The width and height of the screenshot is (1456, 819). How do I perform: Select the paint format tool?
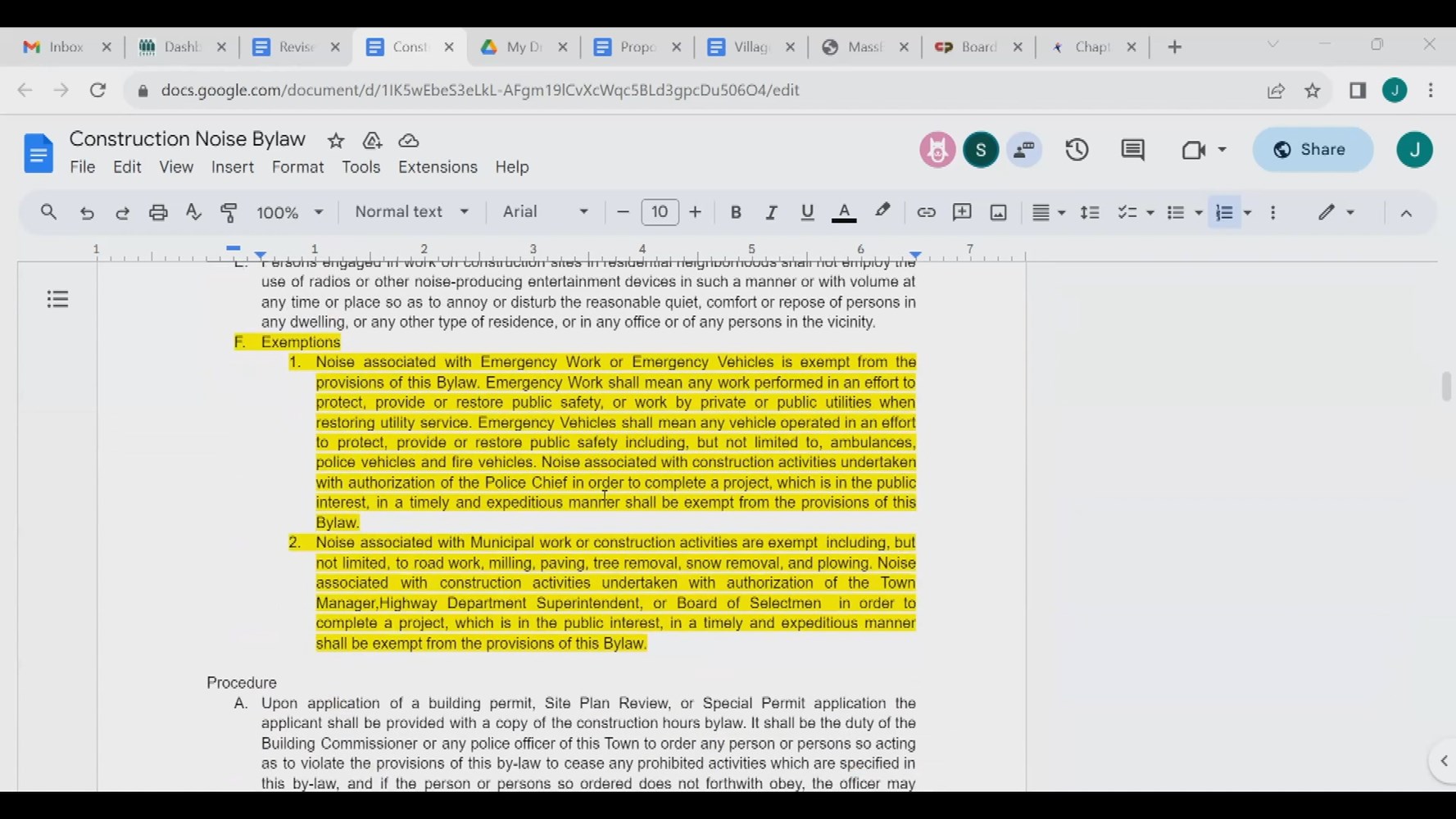[229, 213]
